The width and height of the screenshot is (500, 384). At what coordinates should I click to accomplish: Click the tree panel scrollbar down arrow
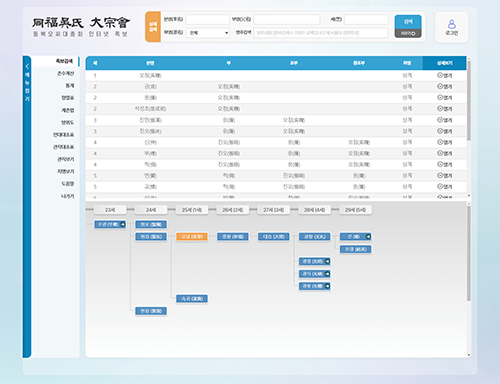469,355
